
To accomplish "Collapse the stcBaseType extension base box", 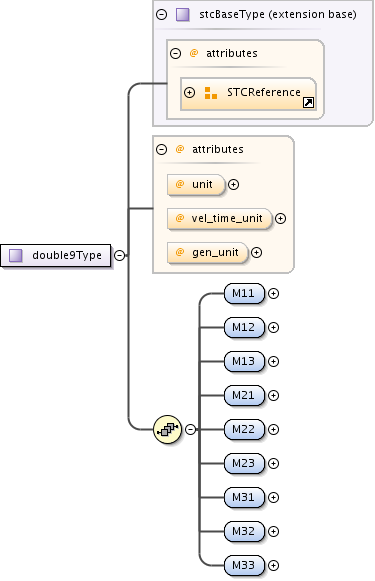I will click(x=162, y=14).
